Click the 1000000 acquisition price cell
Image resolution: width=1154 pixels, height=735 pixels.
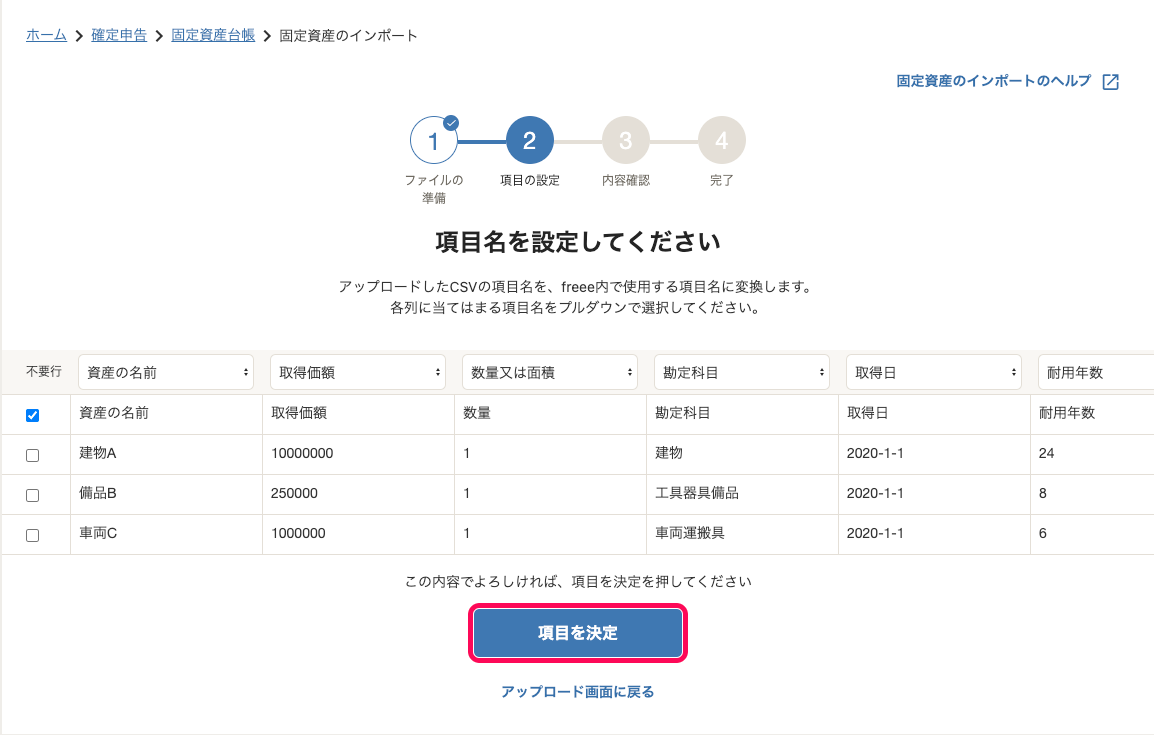click(x=358, y=533)
